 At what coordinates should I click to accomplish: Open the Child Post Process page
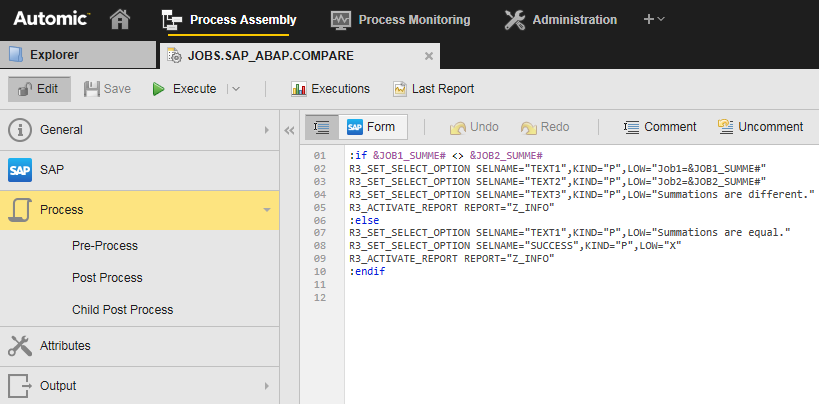pyautogui.click(x=122, y=310)
